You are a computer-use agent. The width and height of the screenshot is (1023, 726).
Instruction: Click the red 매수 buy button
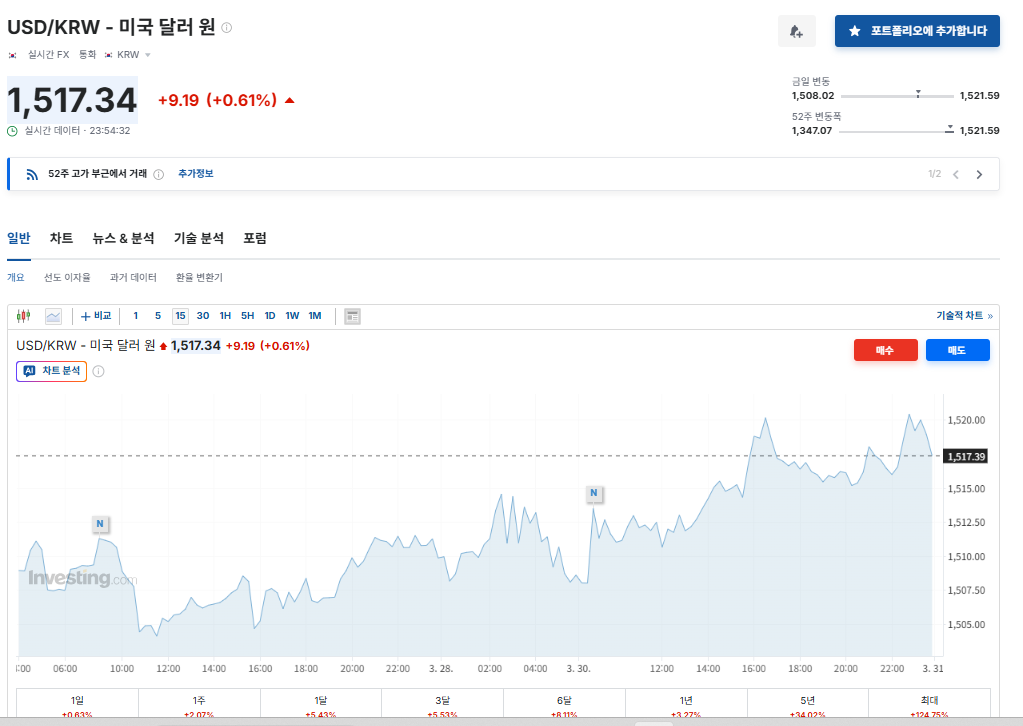point(885,350)
